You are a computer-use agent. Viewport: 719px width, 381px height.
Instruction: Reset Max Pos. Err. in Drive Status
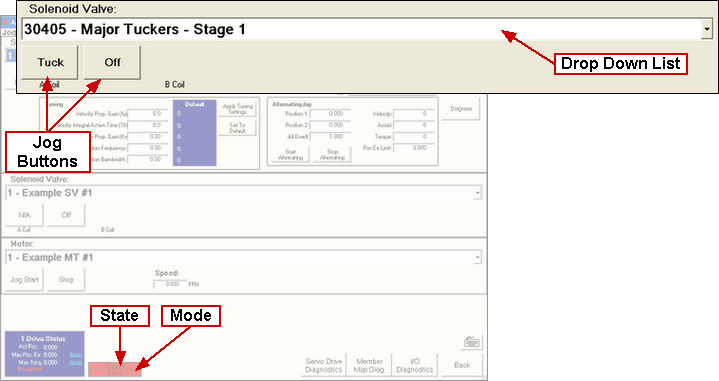[x=76, y=355]
